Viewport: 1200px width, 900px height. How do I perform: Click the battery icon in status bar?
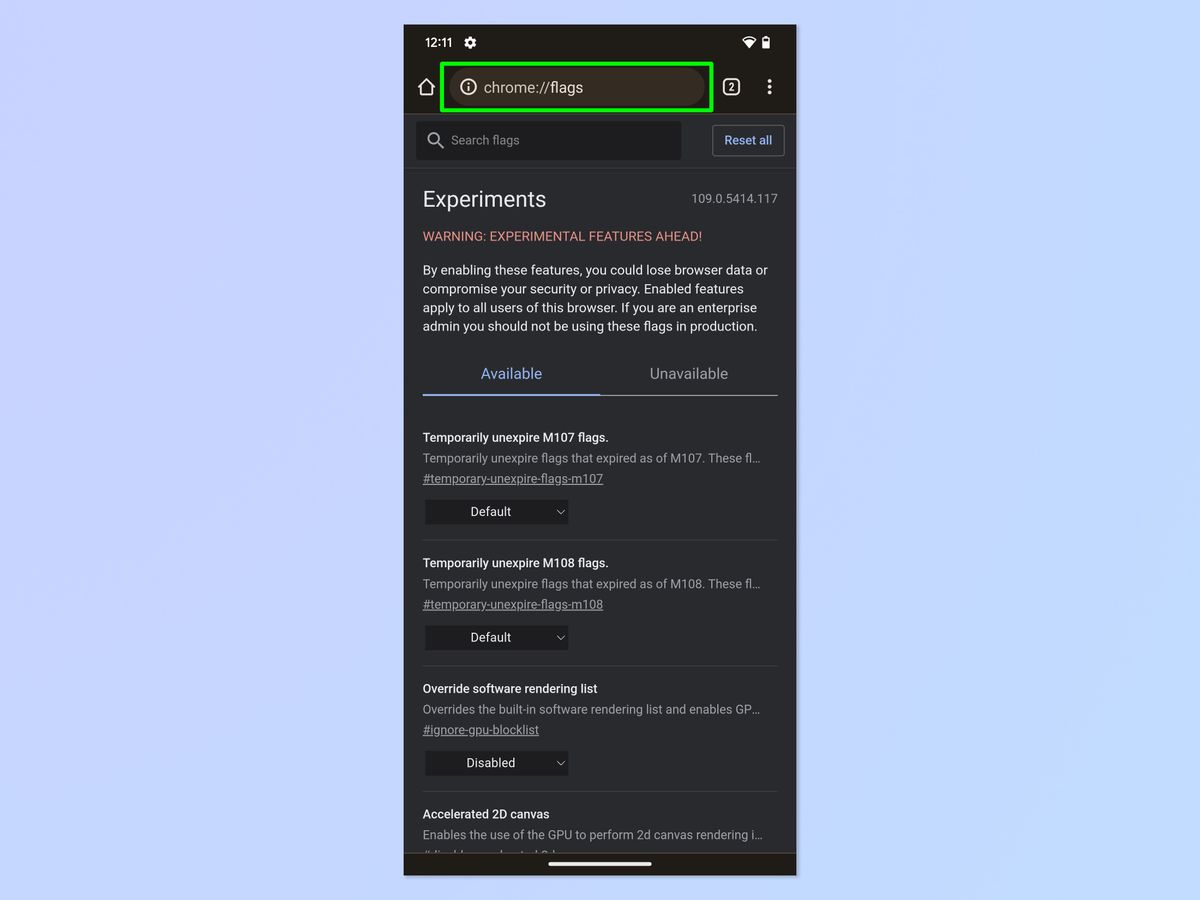tap(766, 43)
